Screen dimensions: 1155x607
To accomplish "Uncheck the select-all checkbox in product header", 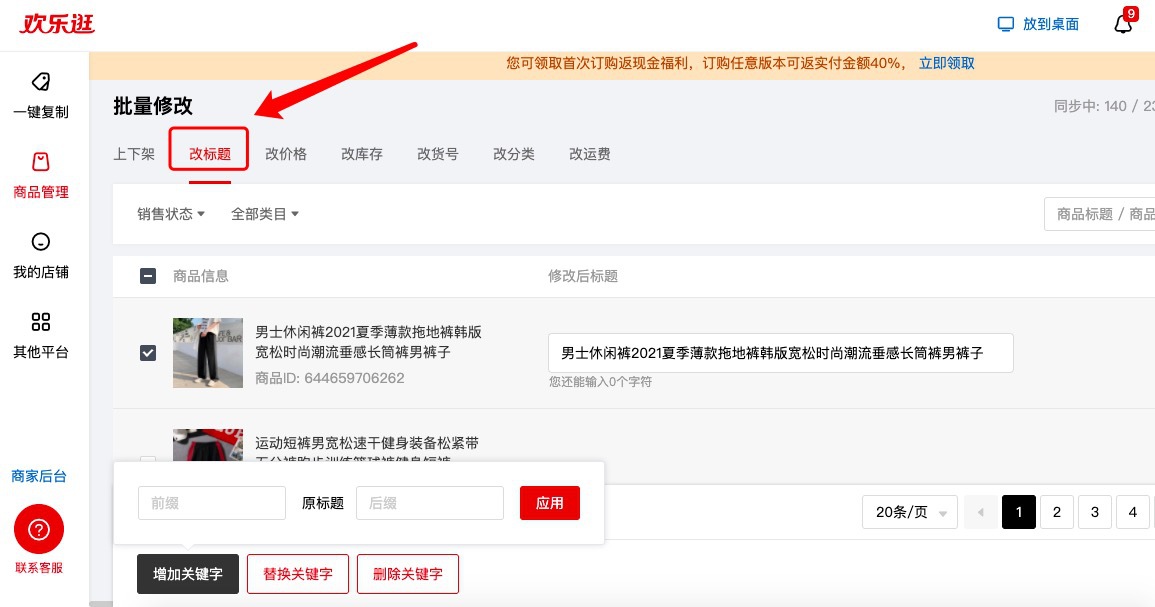I will click(147, 276).
